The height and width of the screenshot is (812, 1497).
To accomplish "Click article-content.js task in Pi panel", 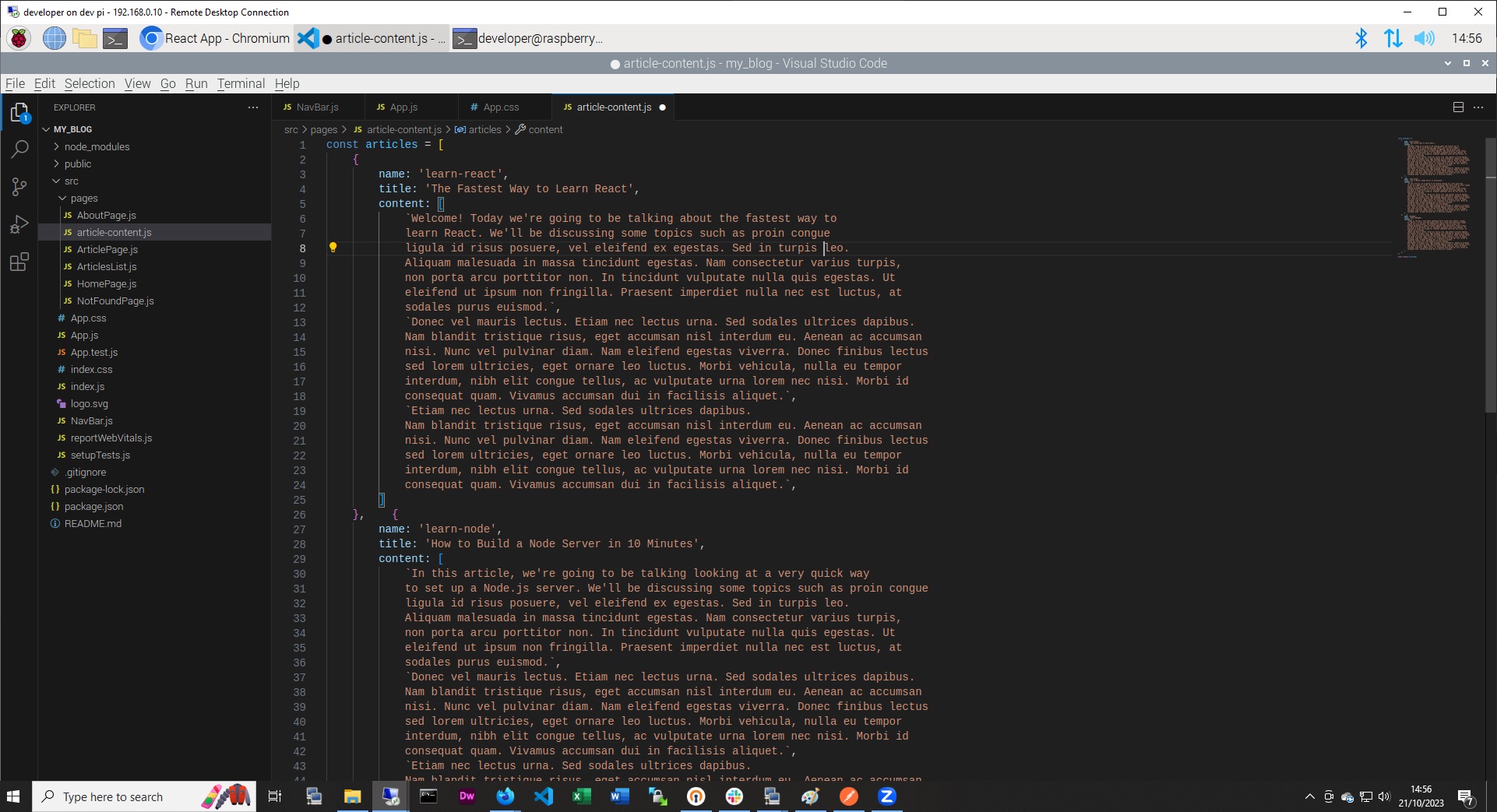I will click(x=372, y=38).
